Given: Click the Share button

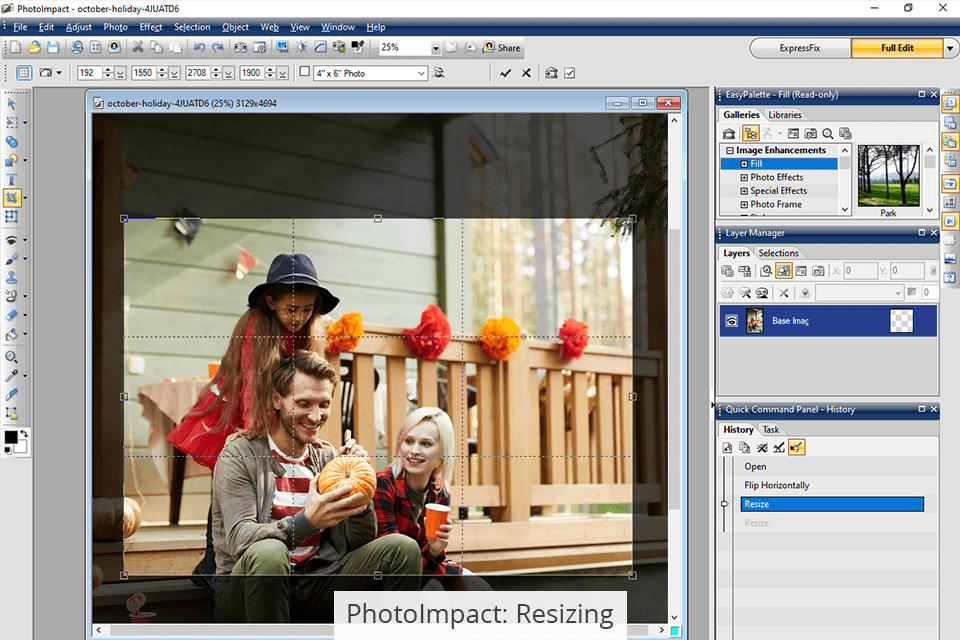Looking at the screenshot, I should pos(502,47).
